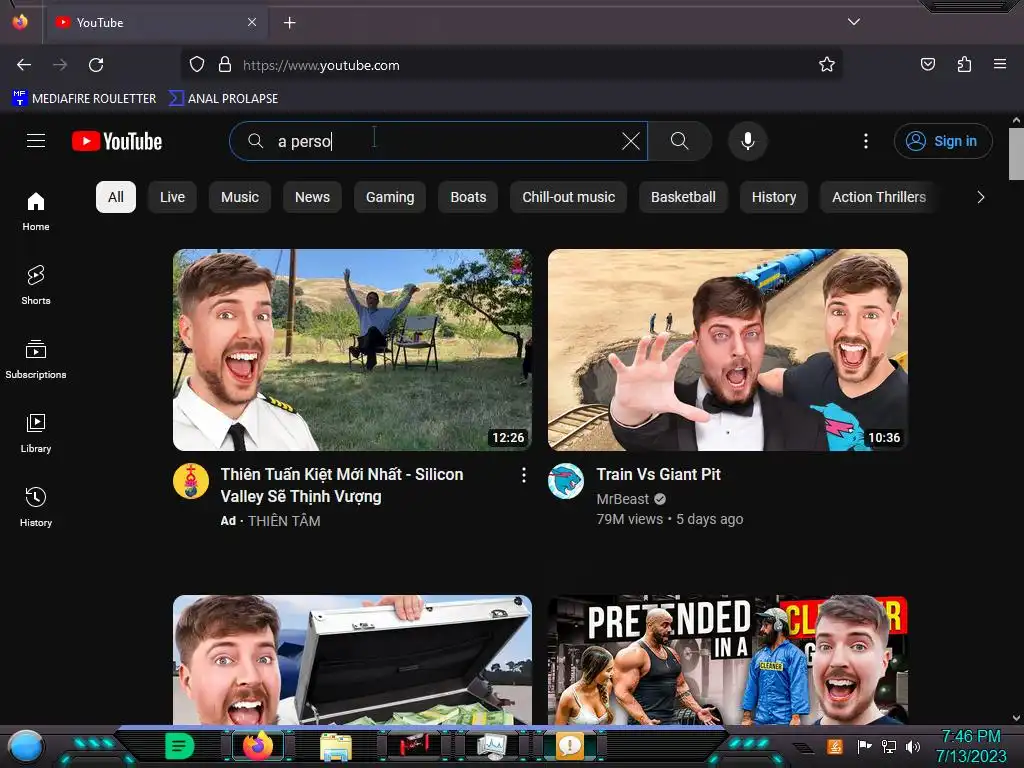
Task: Open the Firefox application menu
Action: coord(1000,65)
